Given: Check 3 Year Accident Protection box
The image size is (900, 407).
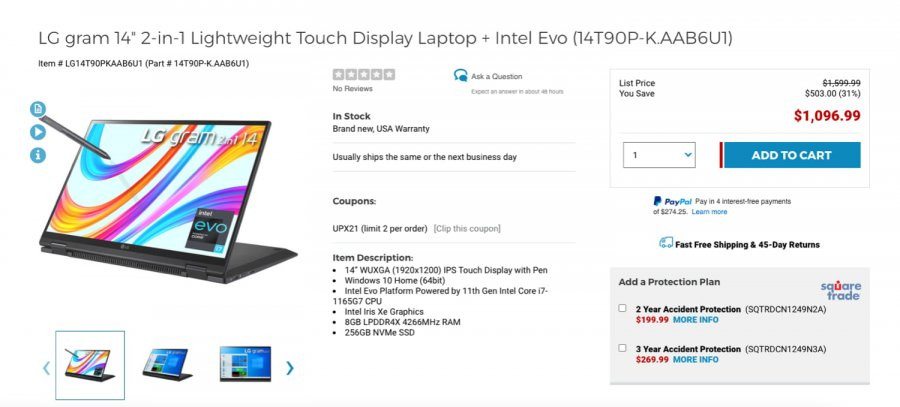Looking at the screenshot, I should [623, 348].
